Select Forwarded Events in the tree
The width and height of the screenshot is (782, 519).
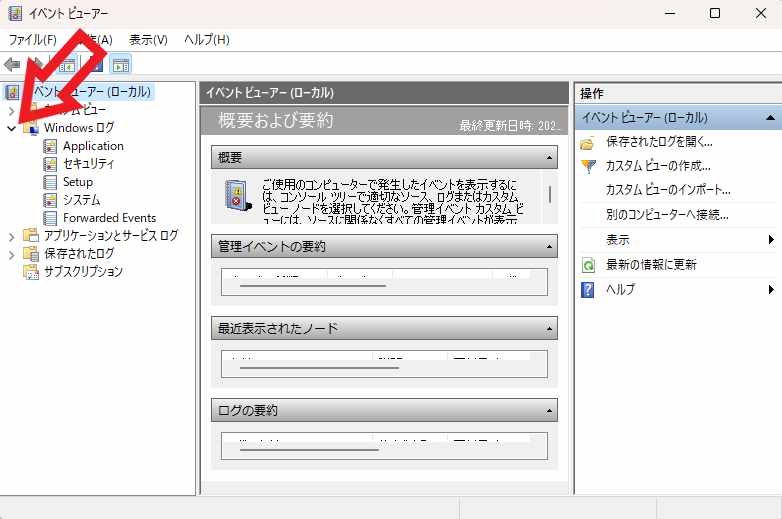click(109, 218)
